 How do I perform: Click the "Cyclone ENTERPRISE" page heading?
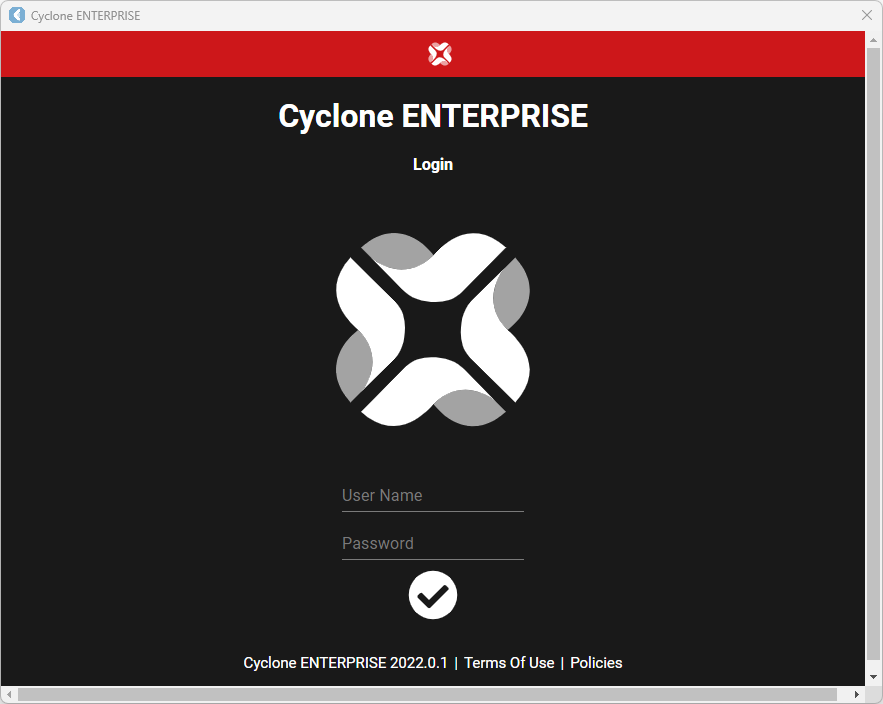click(x=433, y=116)
